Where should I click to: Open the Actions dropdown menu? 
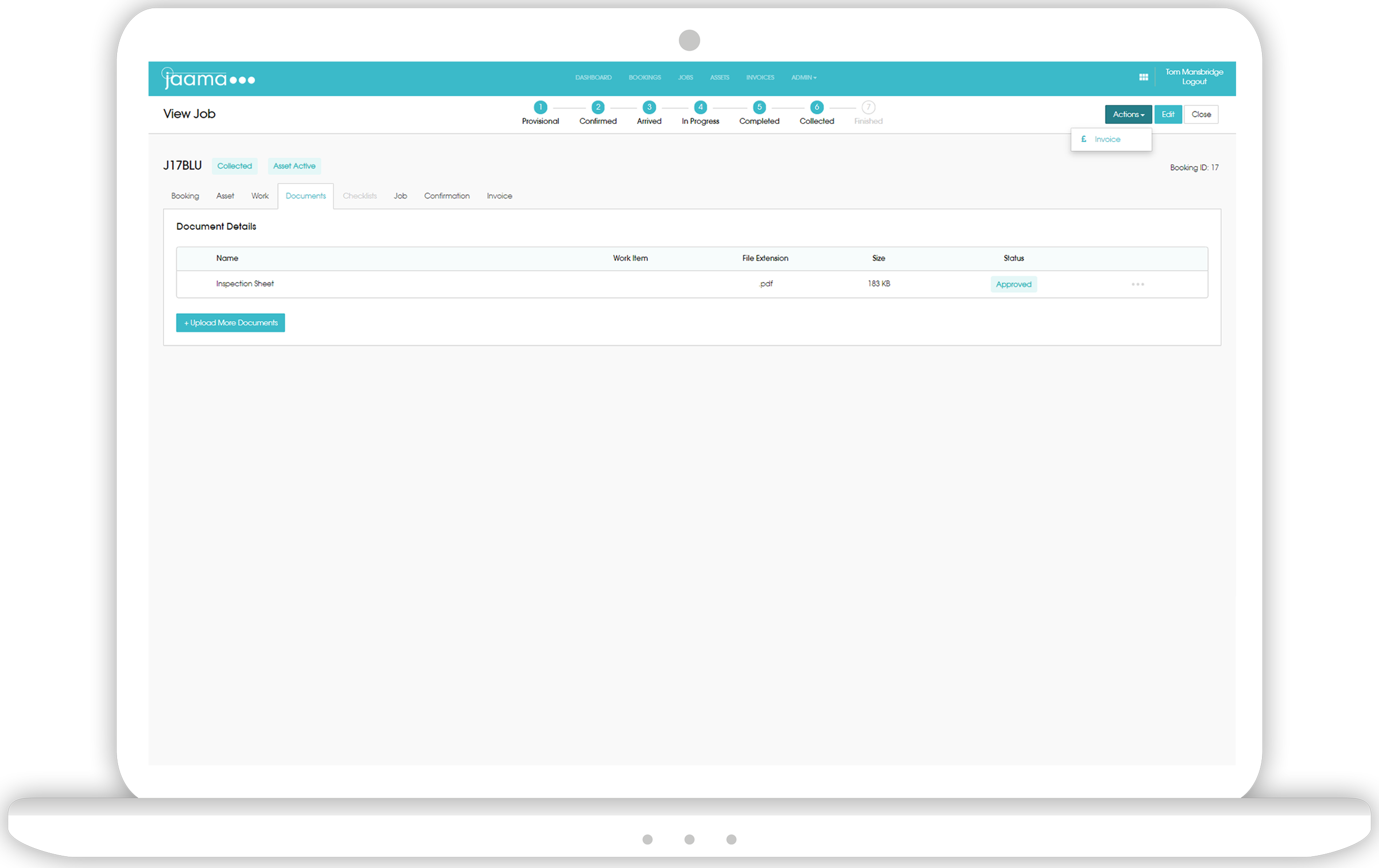coord(1127,114)
